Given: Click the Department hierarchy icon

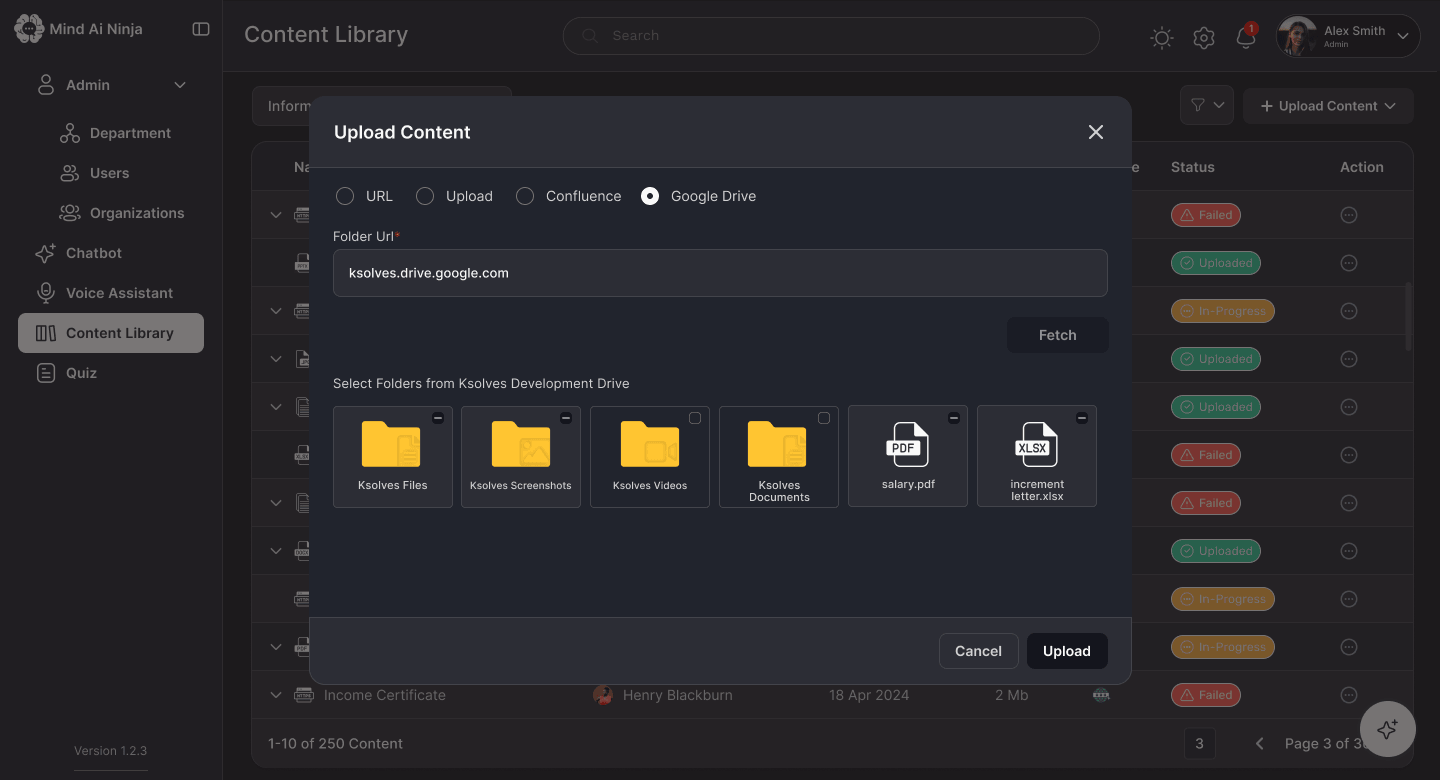Looking at the screenshot, I should coord(70,133).
